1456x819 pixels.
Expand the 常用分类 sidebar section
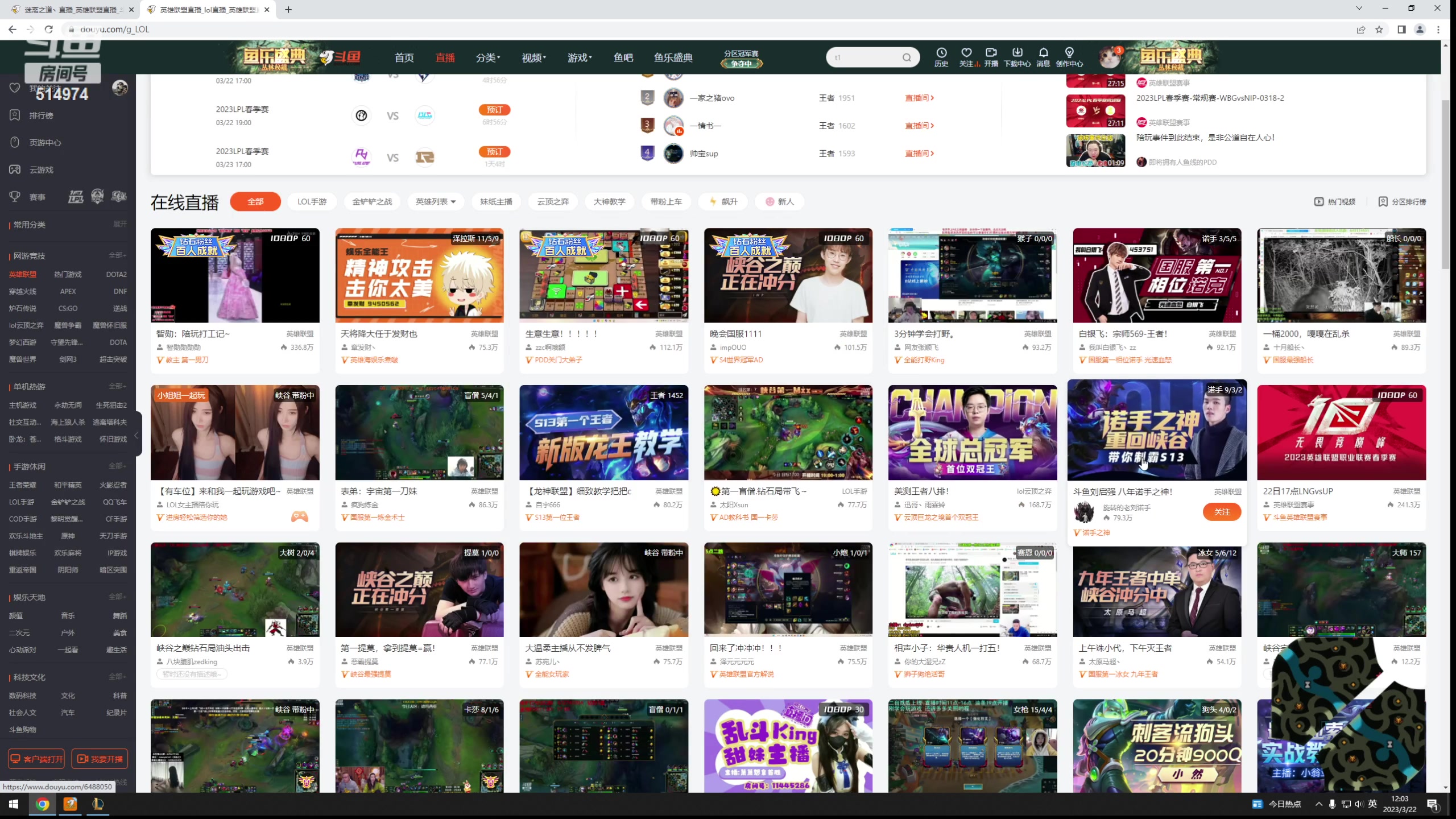[x=119, y=224]
